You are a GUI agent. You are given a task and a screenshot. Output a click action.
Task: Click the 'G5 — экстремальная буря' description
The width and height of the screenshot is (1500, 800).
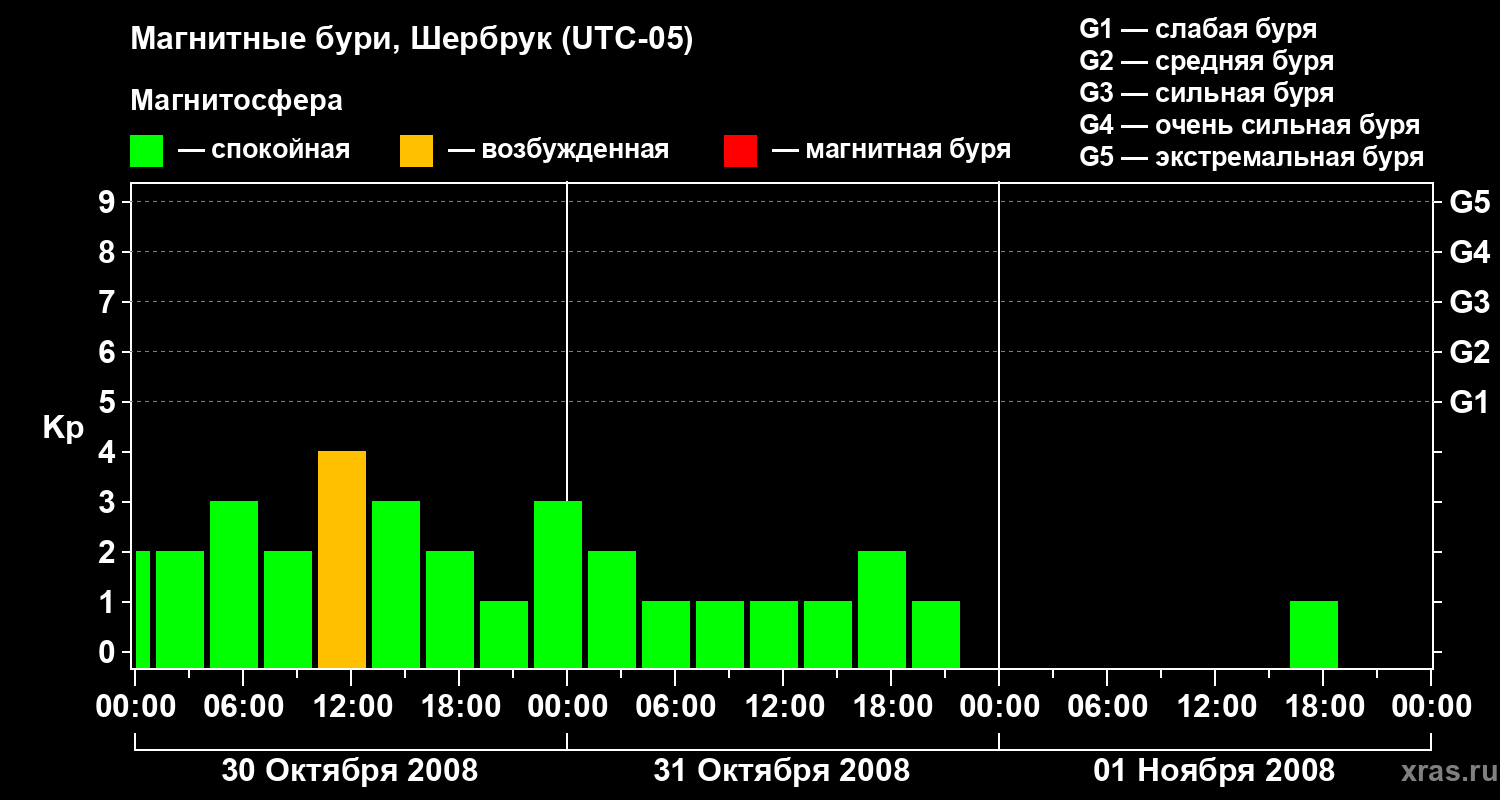pyautogui.click(x=1252, y=157)
